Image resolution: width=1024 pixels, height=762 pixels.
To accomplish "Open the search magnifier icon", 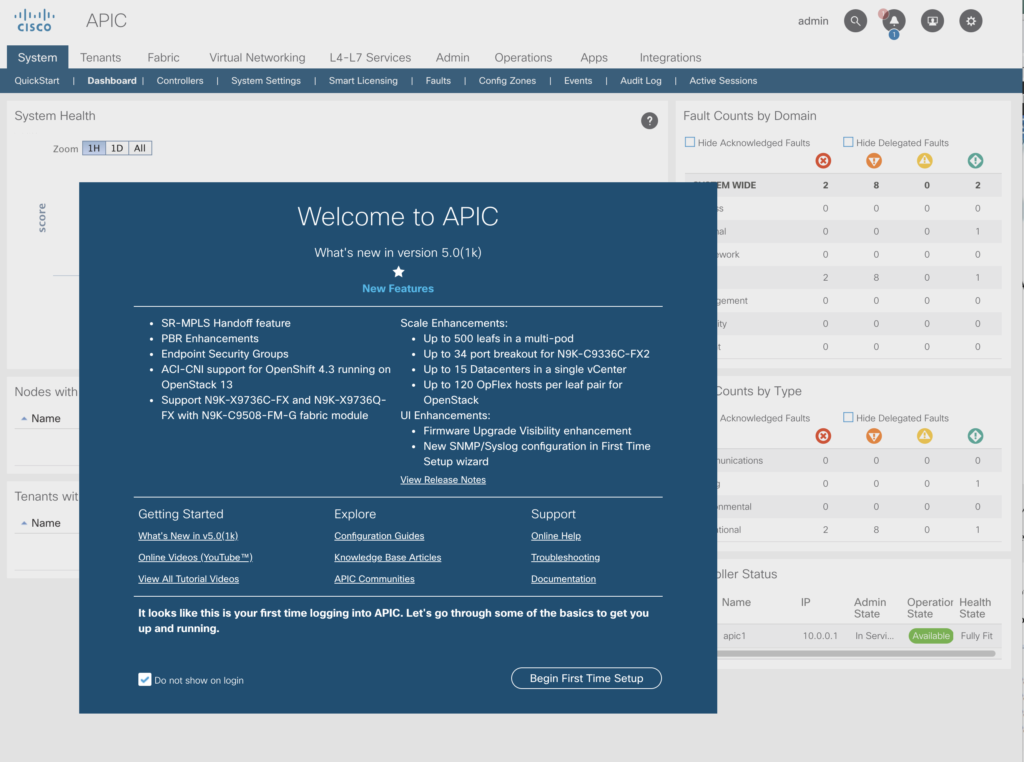I will coord(855,21).
